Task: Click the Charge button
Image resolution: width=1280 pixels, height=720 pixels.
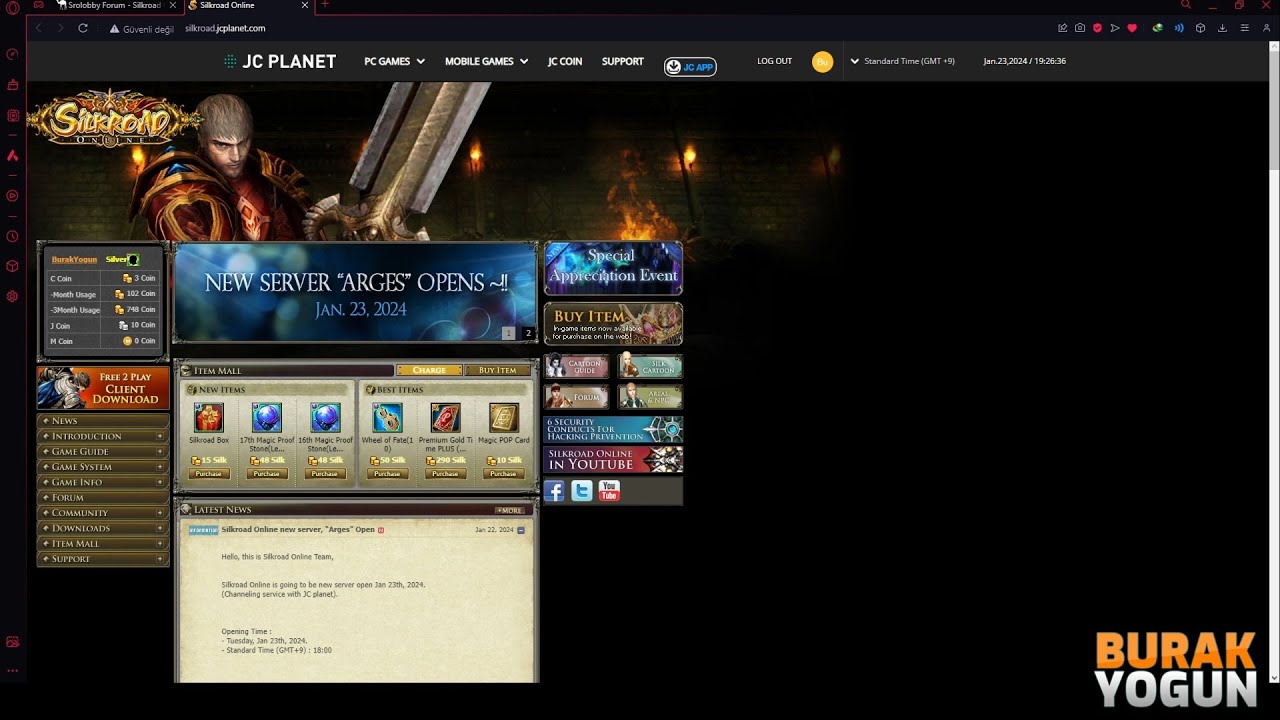Action: coord(429,370)
